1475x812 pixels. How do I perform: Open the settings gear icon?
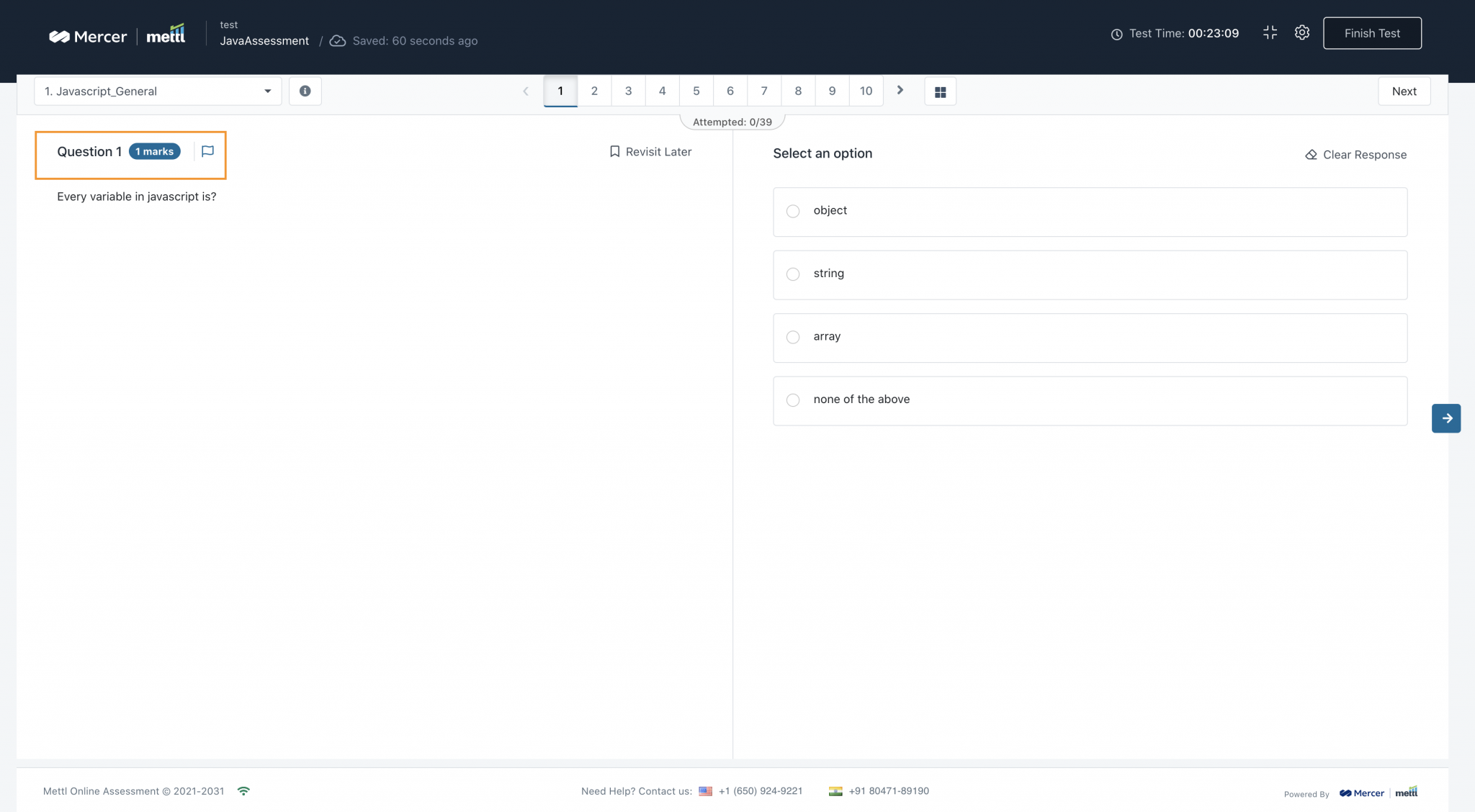(x=1301, y=33)
